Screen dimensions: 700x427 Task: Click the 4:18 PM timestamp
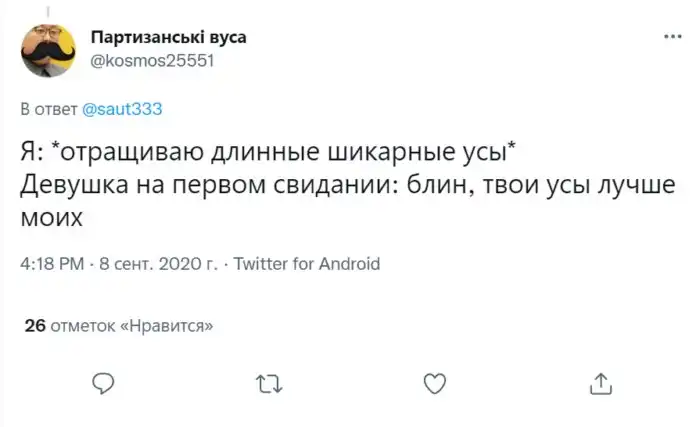pyautogui.click(x=52, y=265)
